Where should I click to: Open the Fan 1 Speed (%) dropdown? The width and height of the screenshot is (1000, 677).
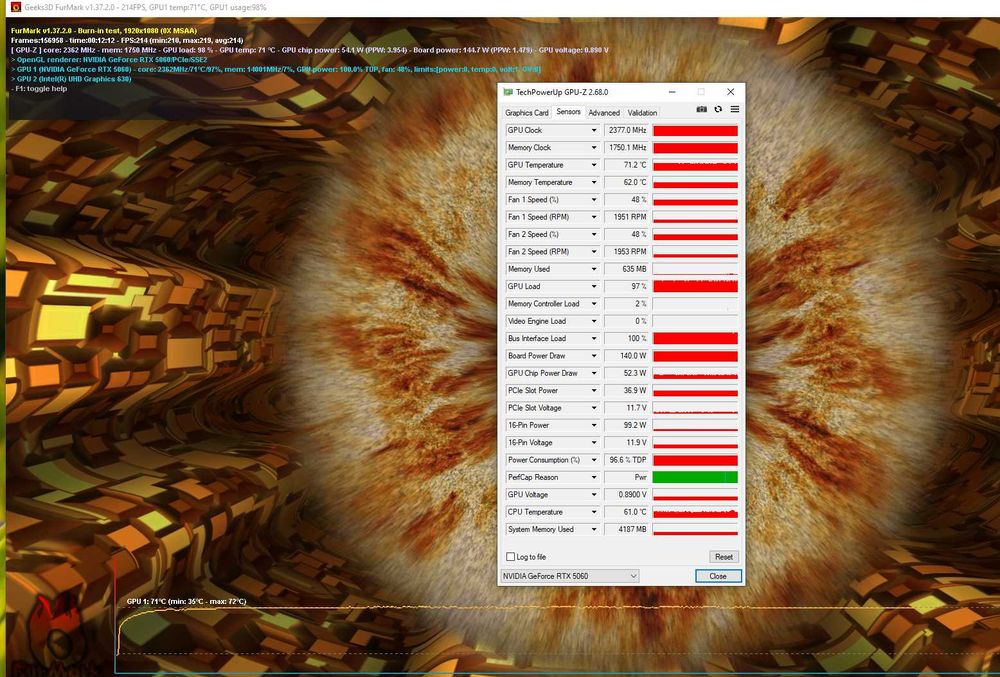pos(594,200)
